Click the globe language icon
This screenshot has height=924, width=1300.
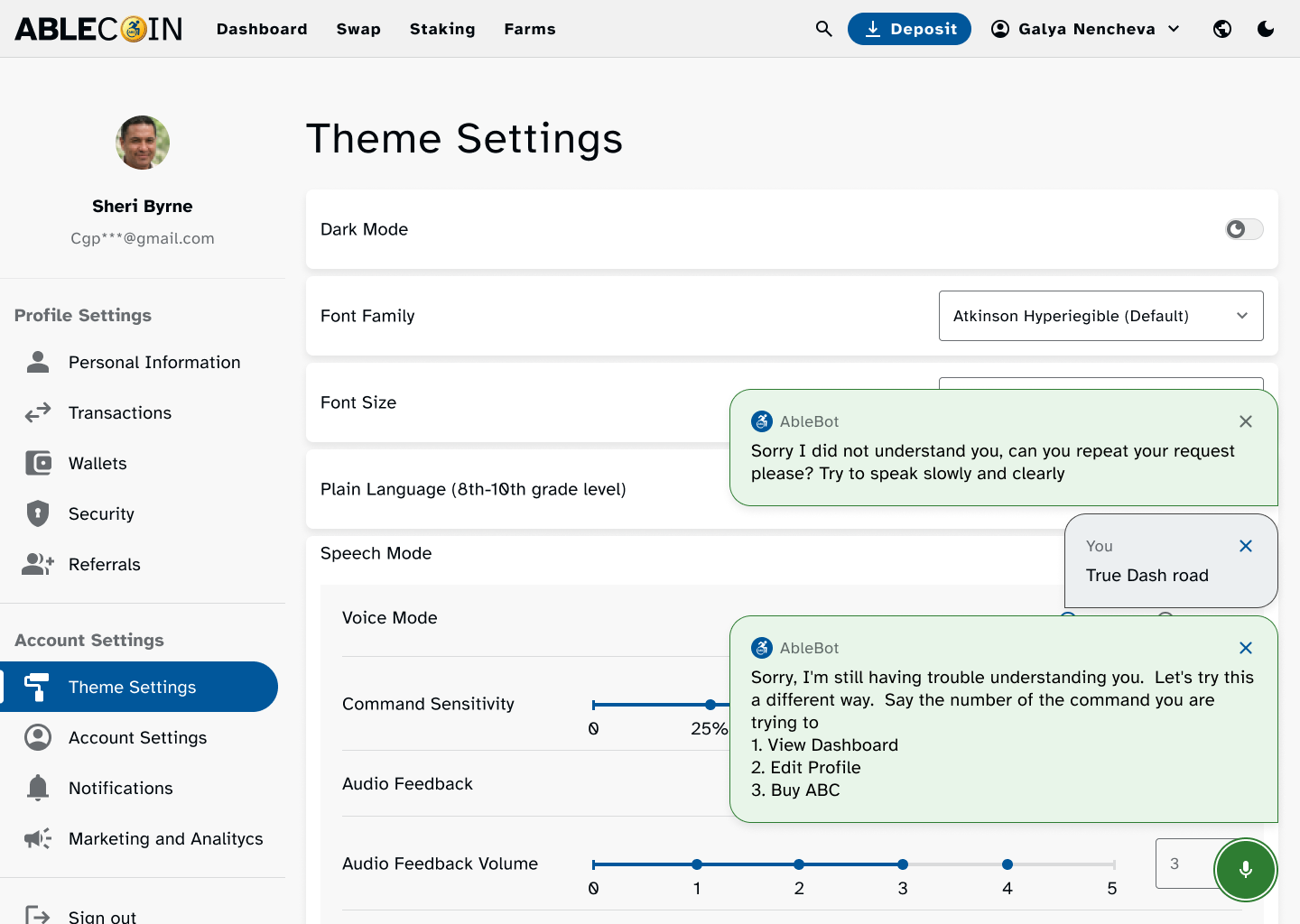[1222, 29]
